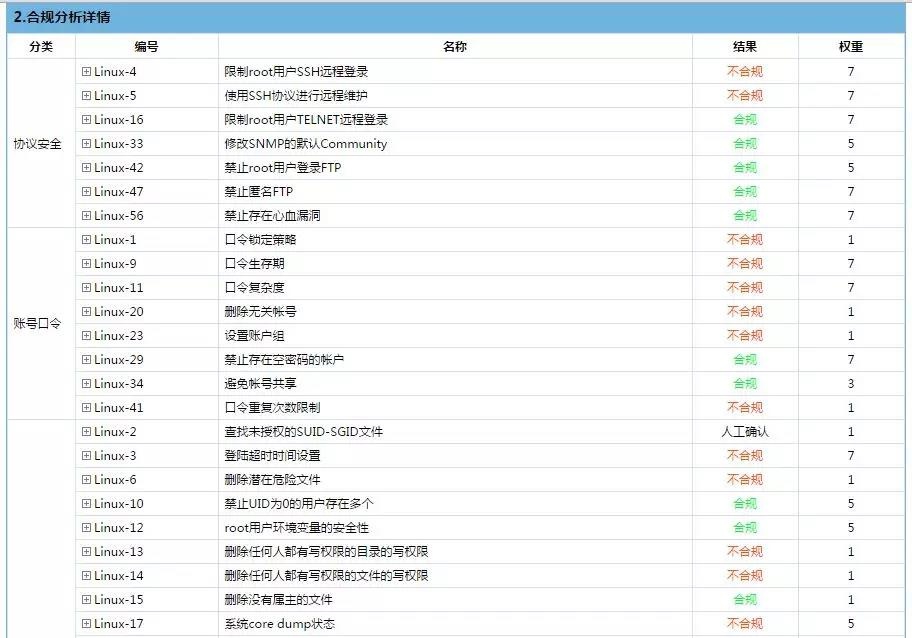Expand the Linux-11 password complexity row

pyautogui.click(x=86, y=288)
